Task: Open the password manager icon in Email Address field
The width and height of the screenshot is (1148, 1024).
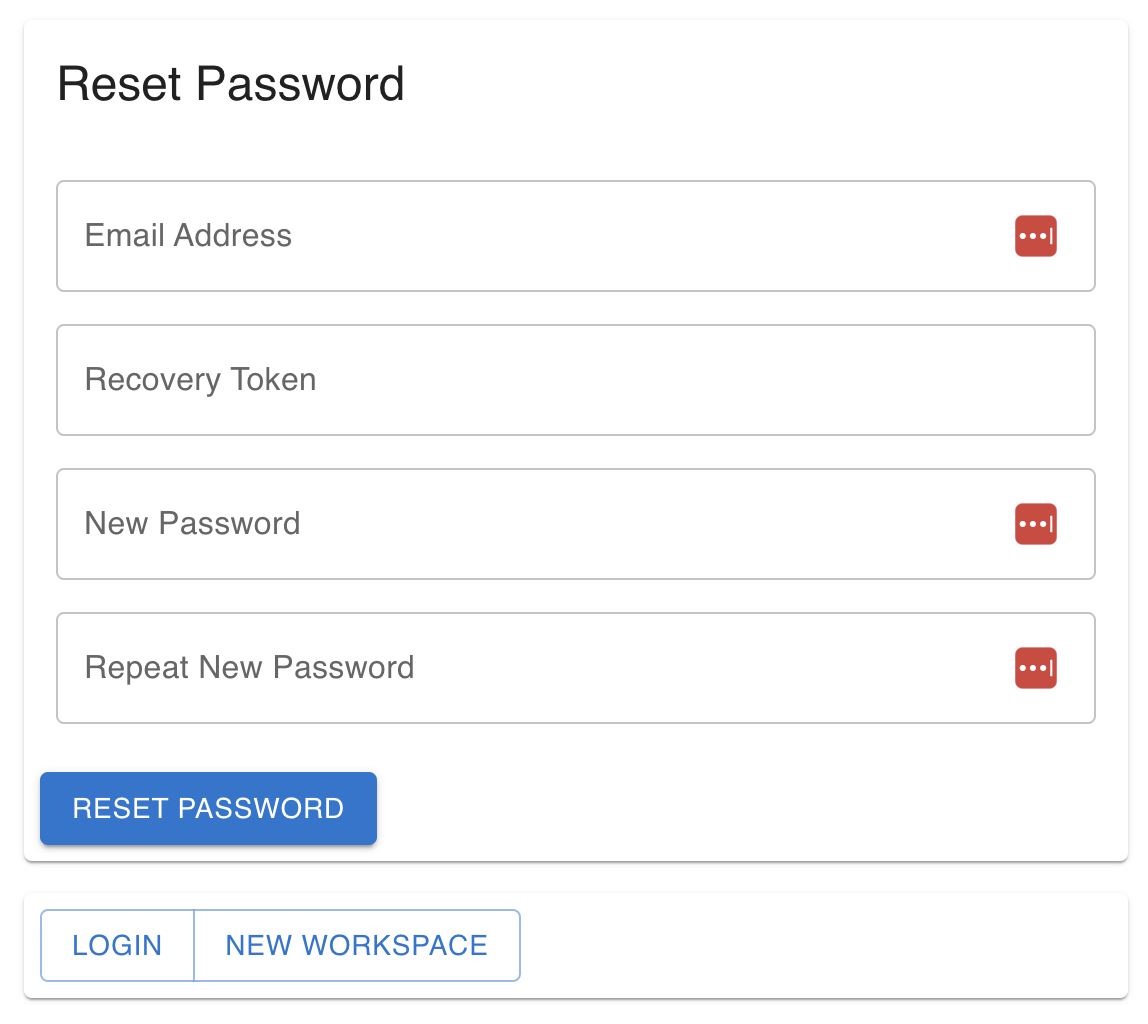Action: pyautogui.click(x=1036, y=236)
